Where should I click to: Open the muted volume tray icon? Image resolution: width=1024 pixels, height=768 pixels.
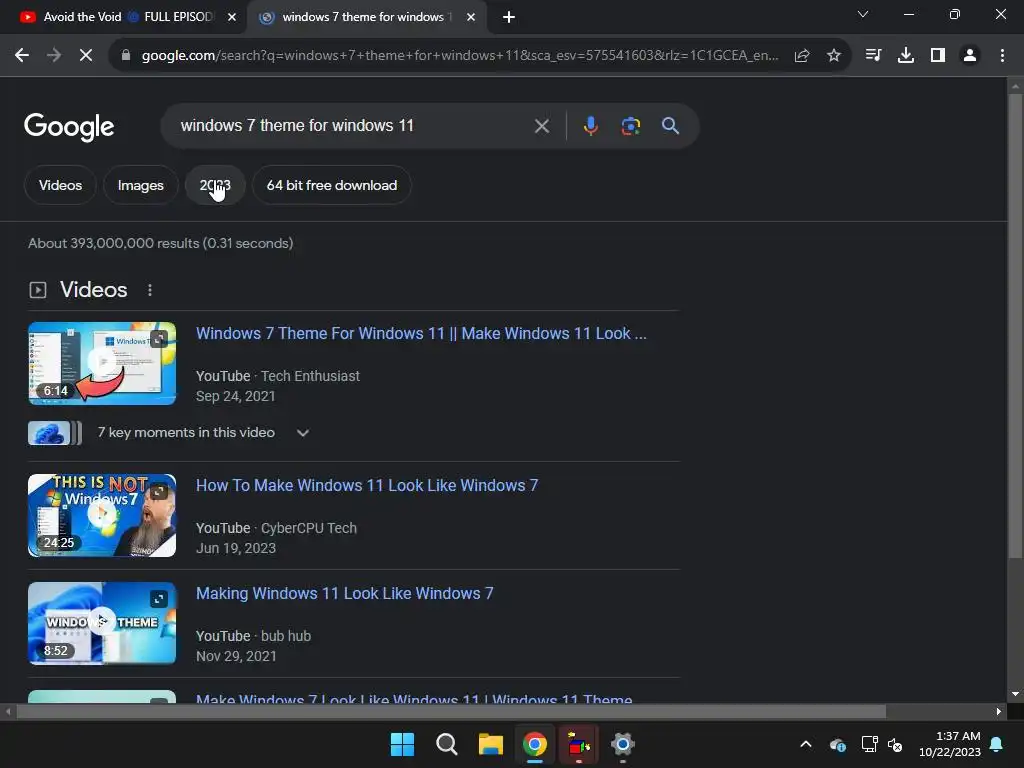895,744
